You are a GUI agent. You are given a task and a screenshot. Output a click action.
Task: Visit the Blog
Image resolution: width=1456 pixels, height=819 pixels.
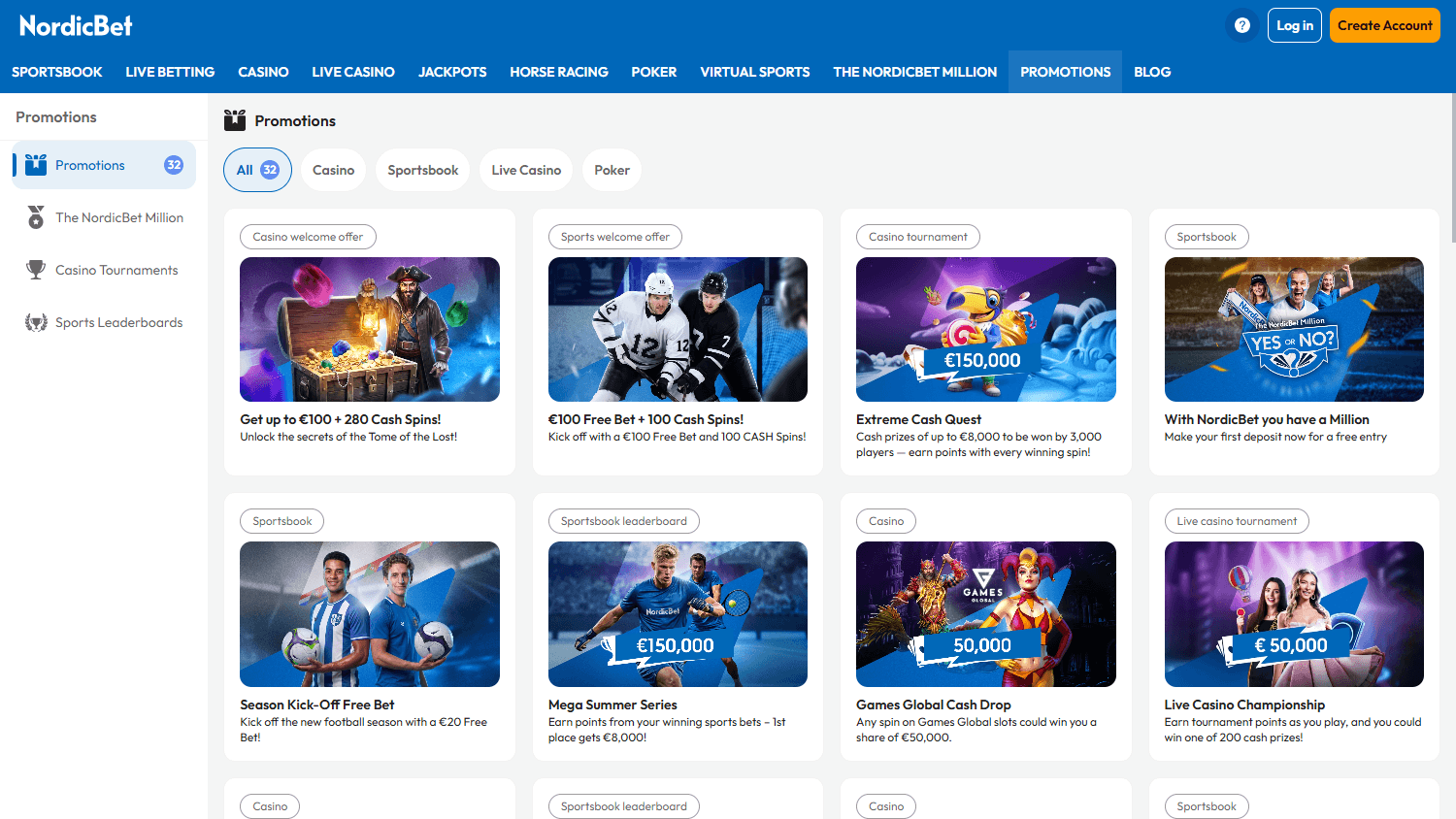[1152, 72]
